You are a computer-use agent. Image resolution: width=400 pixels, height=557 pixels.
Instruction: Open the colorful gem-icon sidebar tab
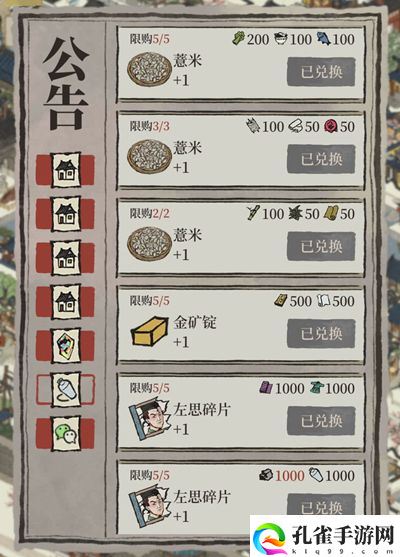point(66,346)
